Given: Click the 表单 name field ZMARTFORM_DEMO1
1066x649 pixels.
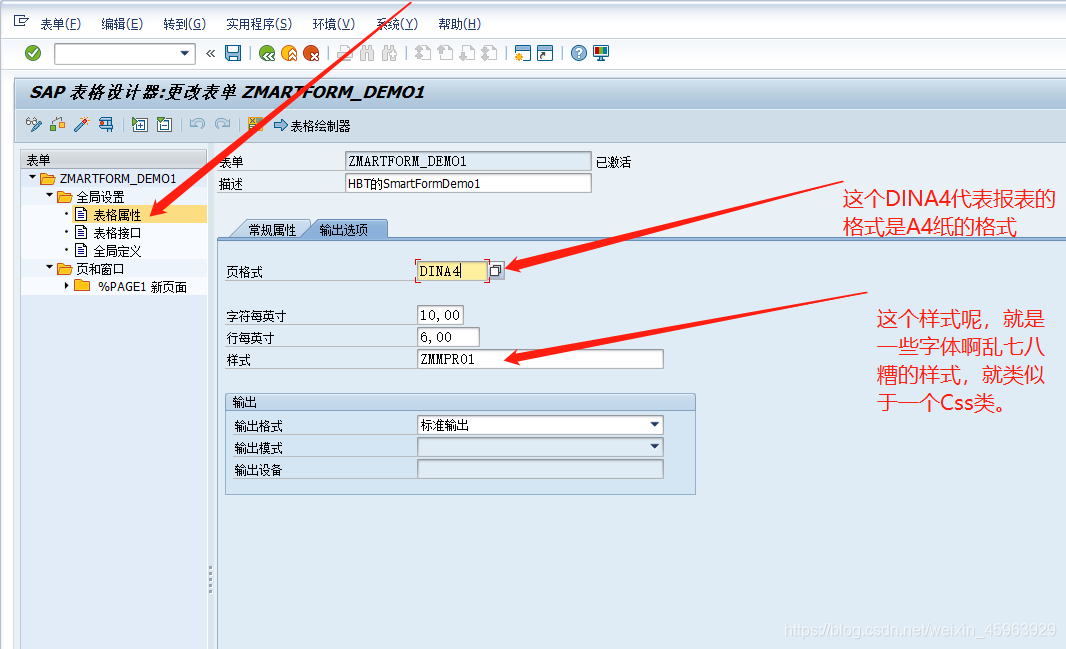Looking at the screenshot, I should coord(468,161).
